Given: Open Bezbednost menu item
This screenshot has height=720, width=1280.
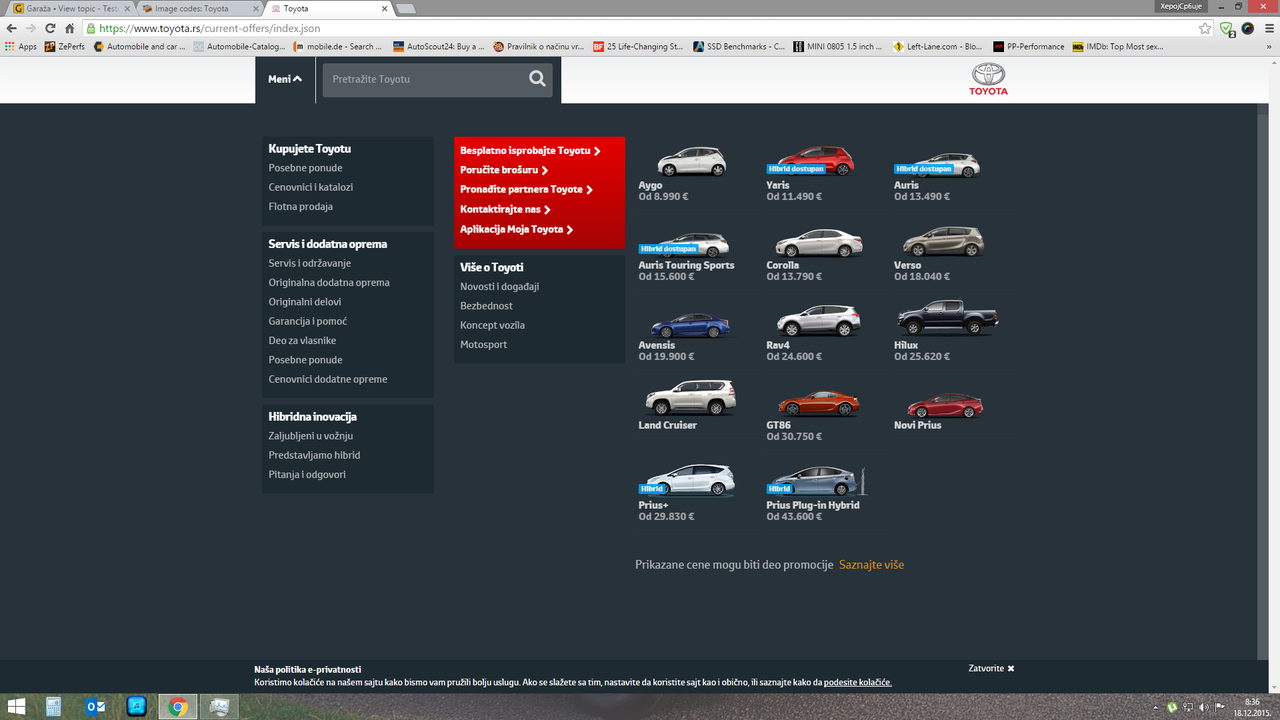Looking at the screenshot, I should [x=486, y=305].
